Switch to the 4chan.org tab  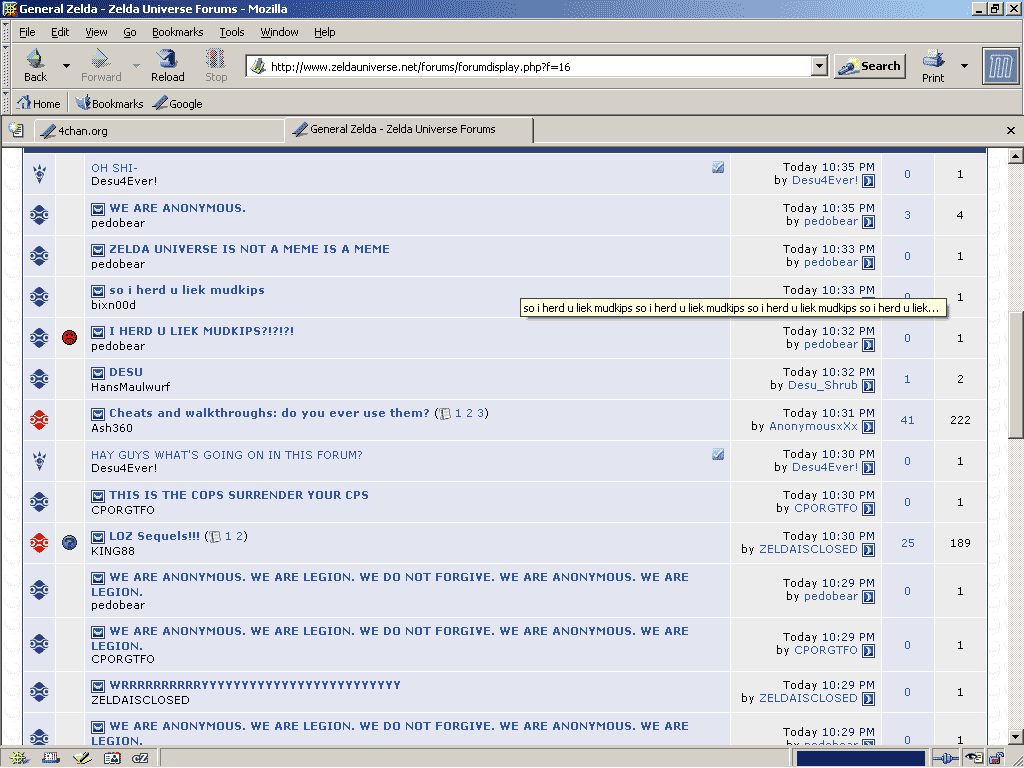(x=160, y=131)
